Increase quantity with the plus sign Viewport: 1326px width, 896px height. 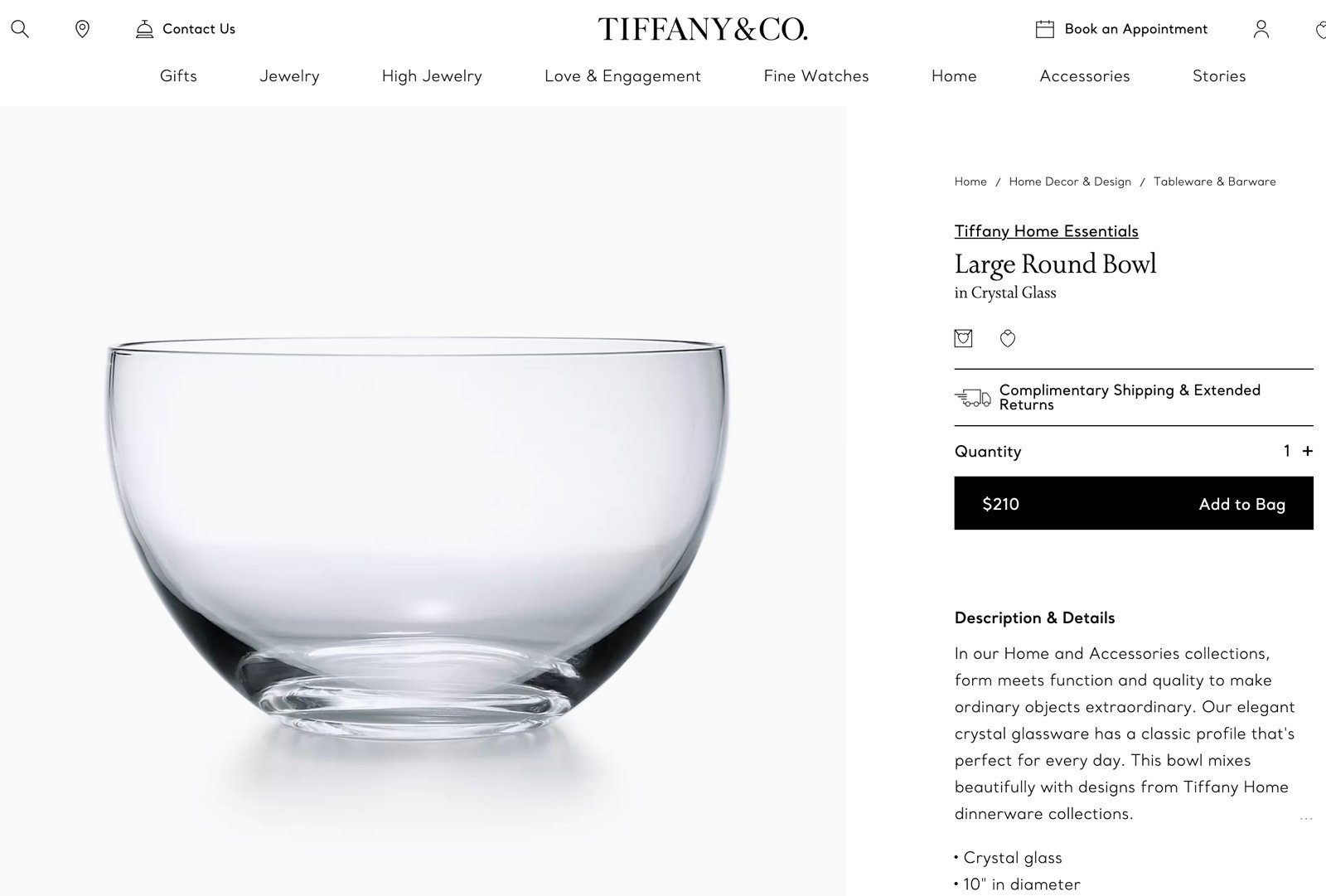click(1308, 451)
